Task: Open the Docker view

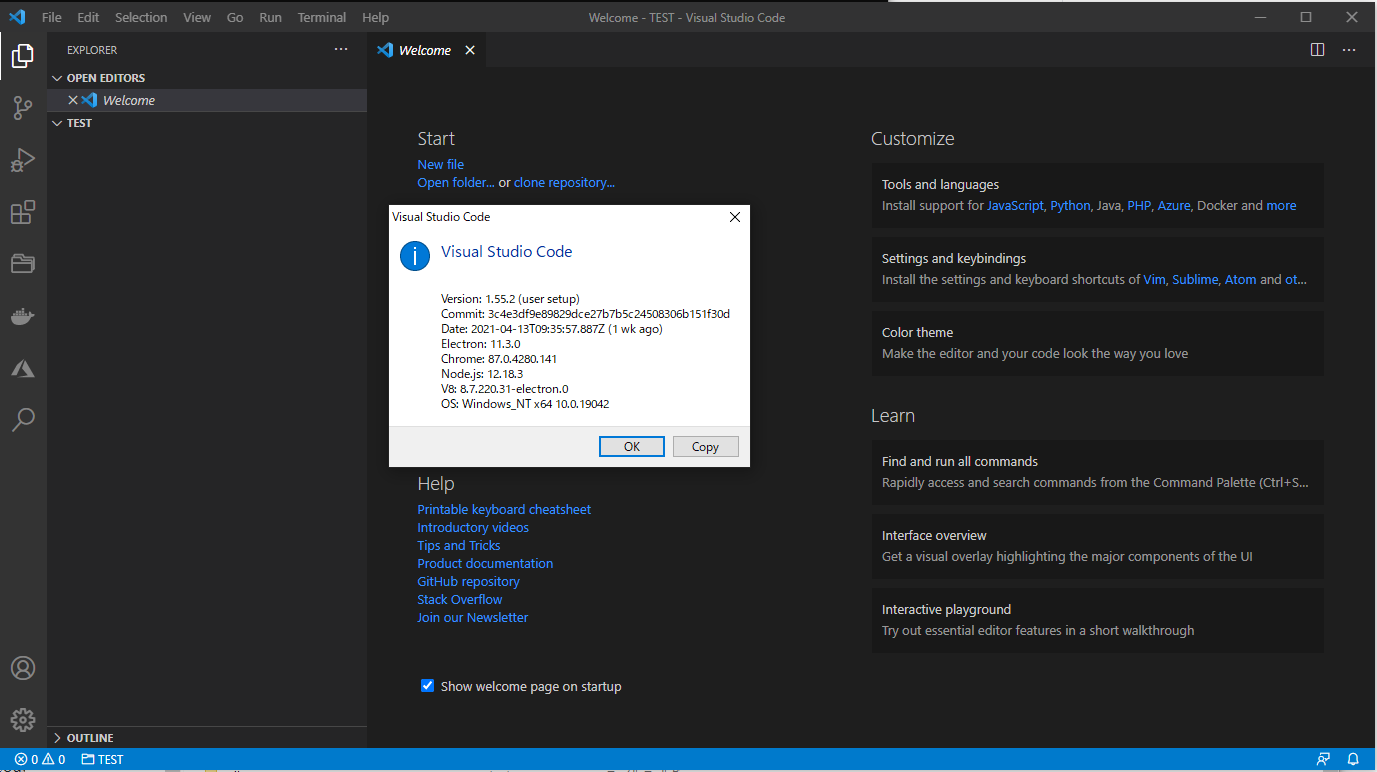Action: [23, 316]
